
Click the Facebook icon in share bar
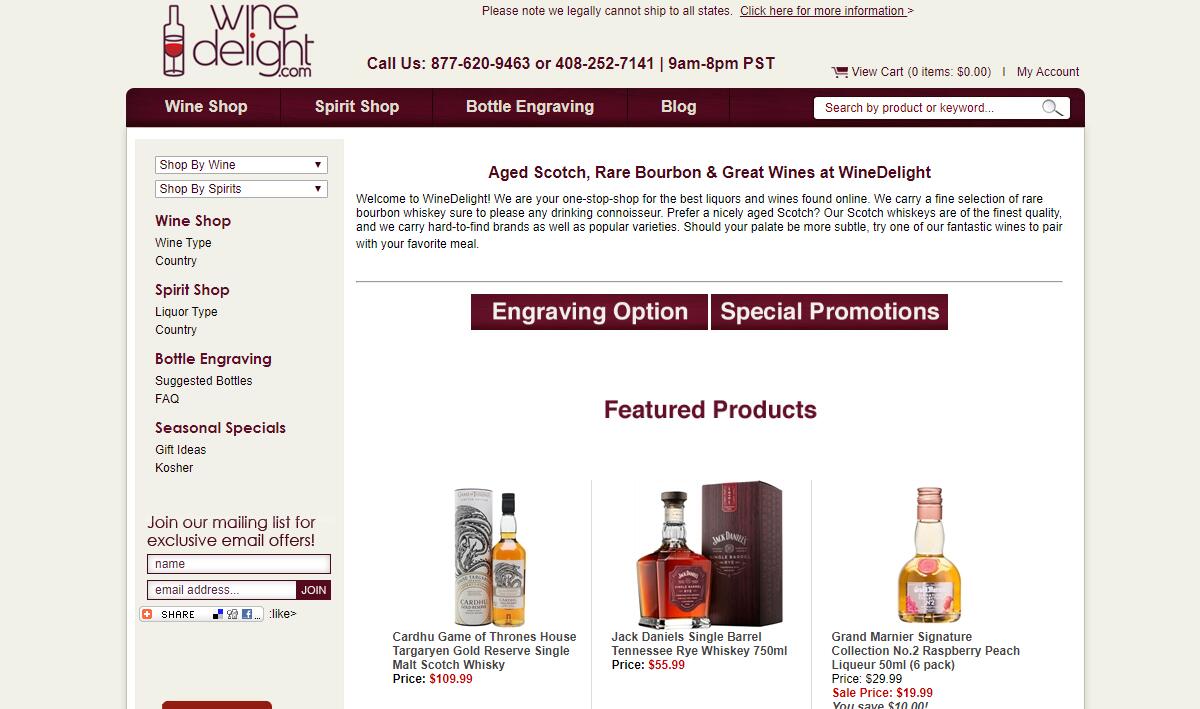(247, 614)
